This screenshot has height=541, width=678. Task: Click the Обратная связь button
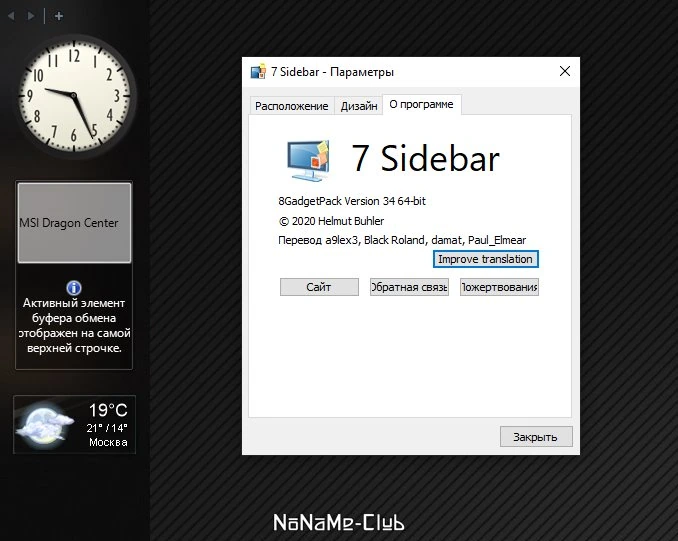pyautogui.click(x=409, y=287)
